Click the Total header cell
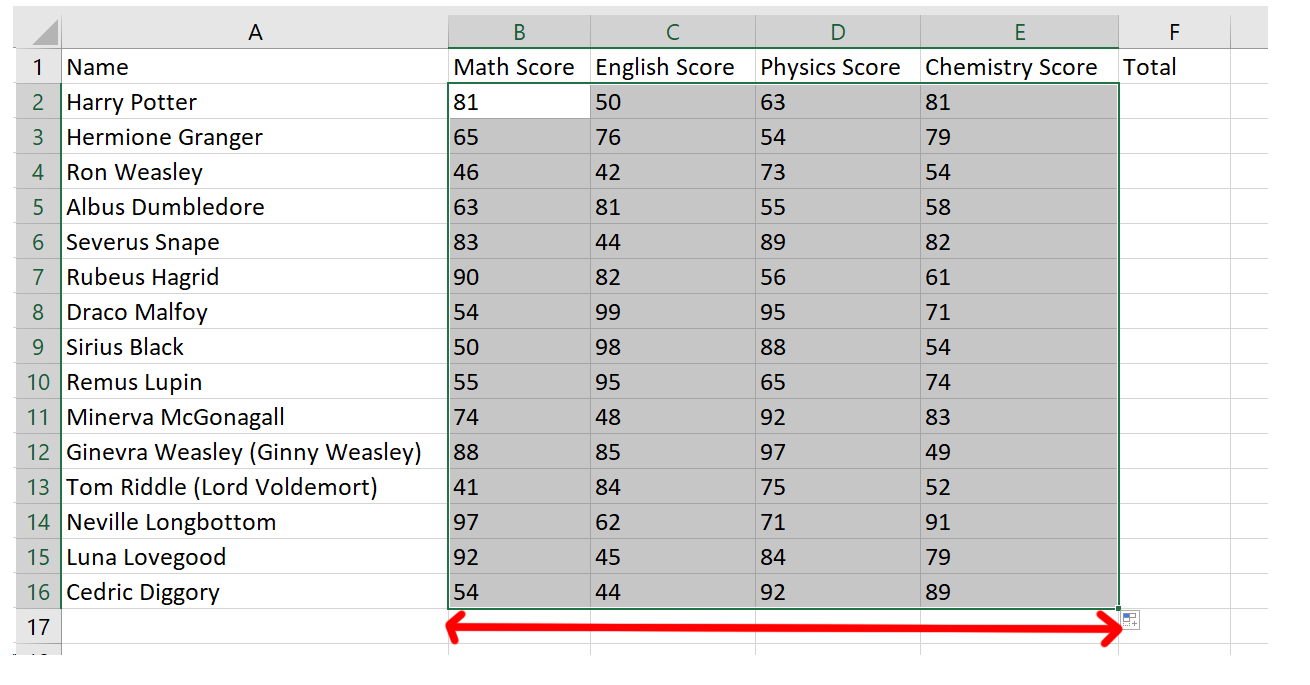Screen dimensions: 1310x685 pyautogui.click(x=1174, y=67)
